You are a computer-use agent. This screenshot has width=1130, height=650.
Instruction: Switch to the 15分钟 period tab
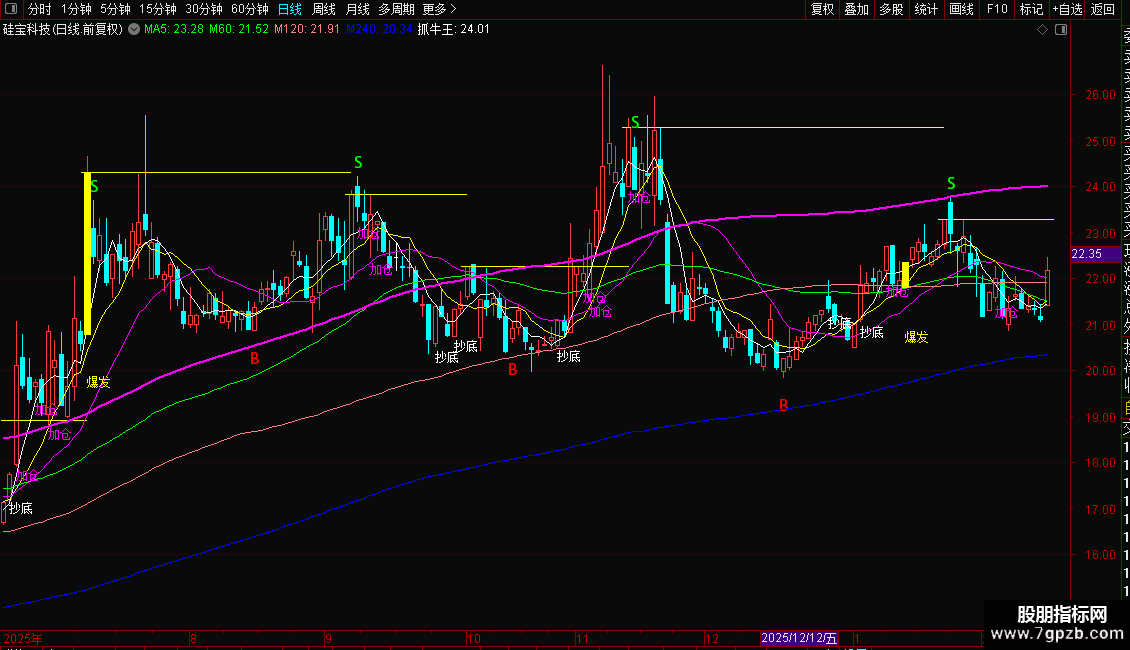158,9
